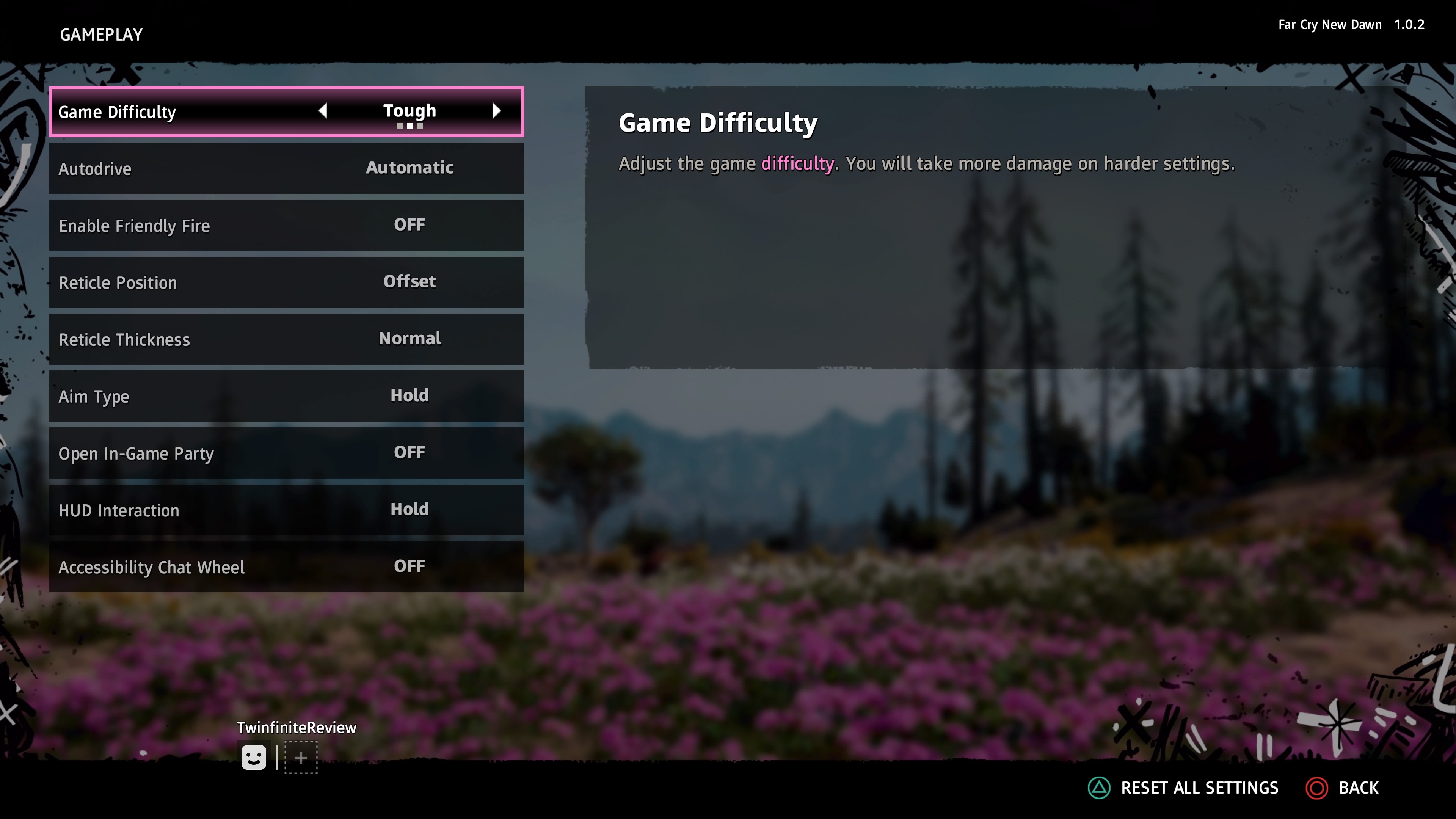
Task: Expand Game Difficulty setting options
Action: point(497,112)
